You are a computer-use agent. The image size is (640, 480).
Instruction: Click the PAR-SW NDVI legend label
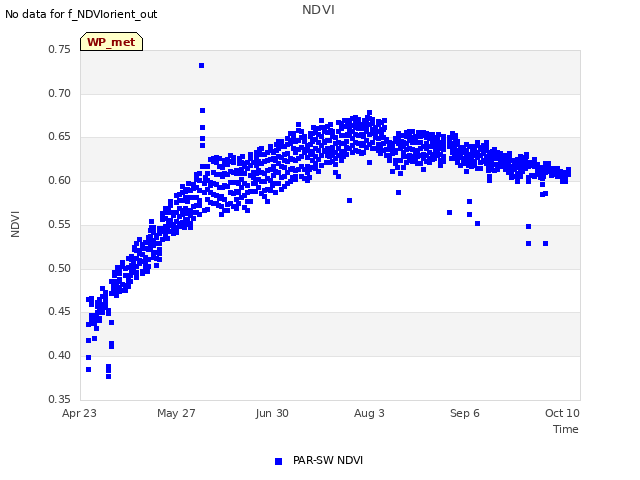point(328,460)
